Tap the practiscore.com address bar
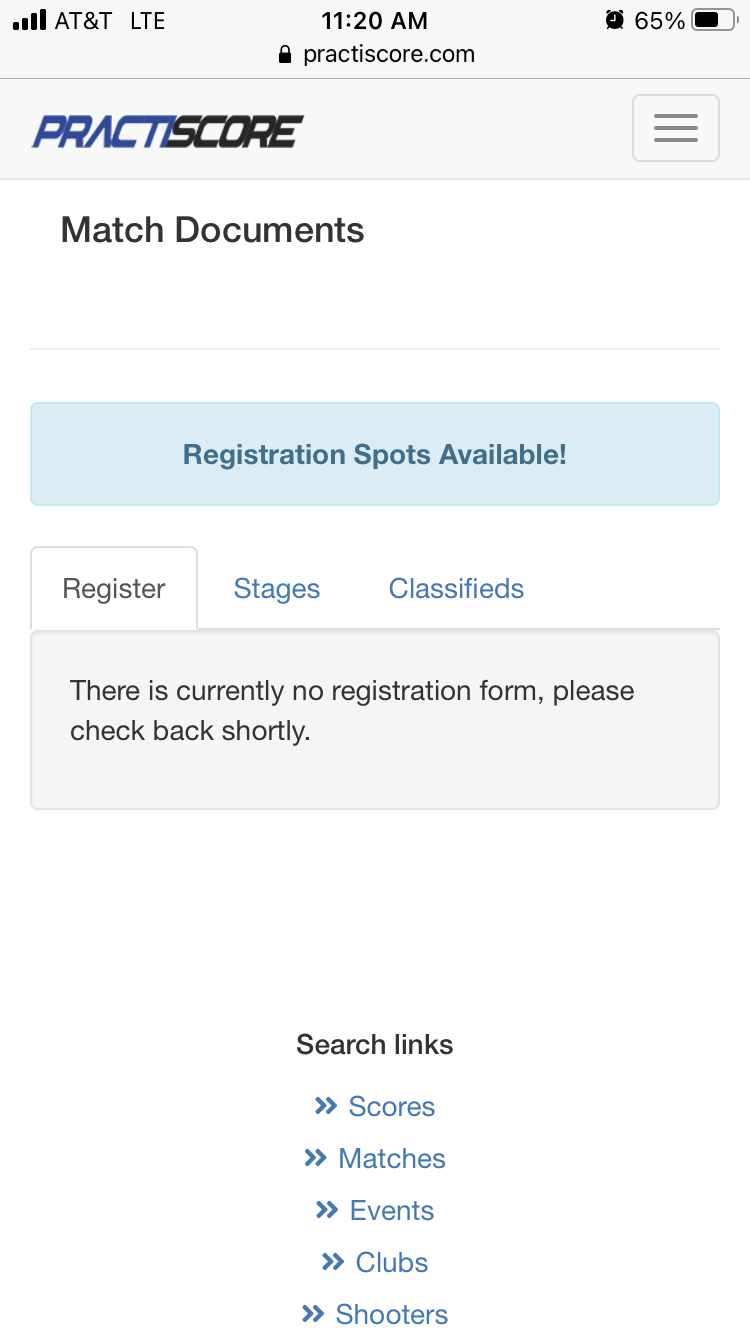 [388, 54]
